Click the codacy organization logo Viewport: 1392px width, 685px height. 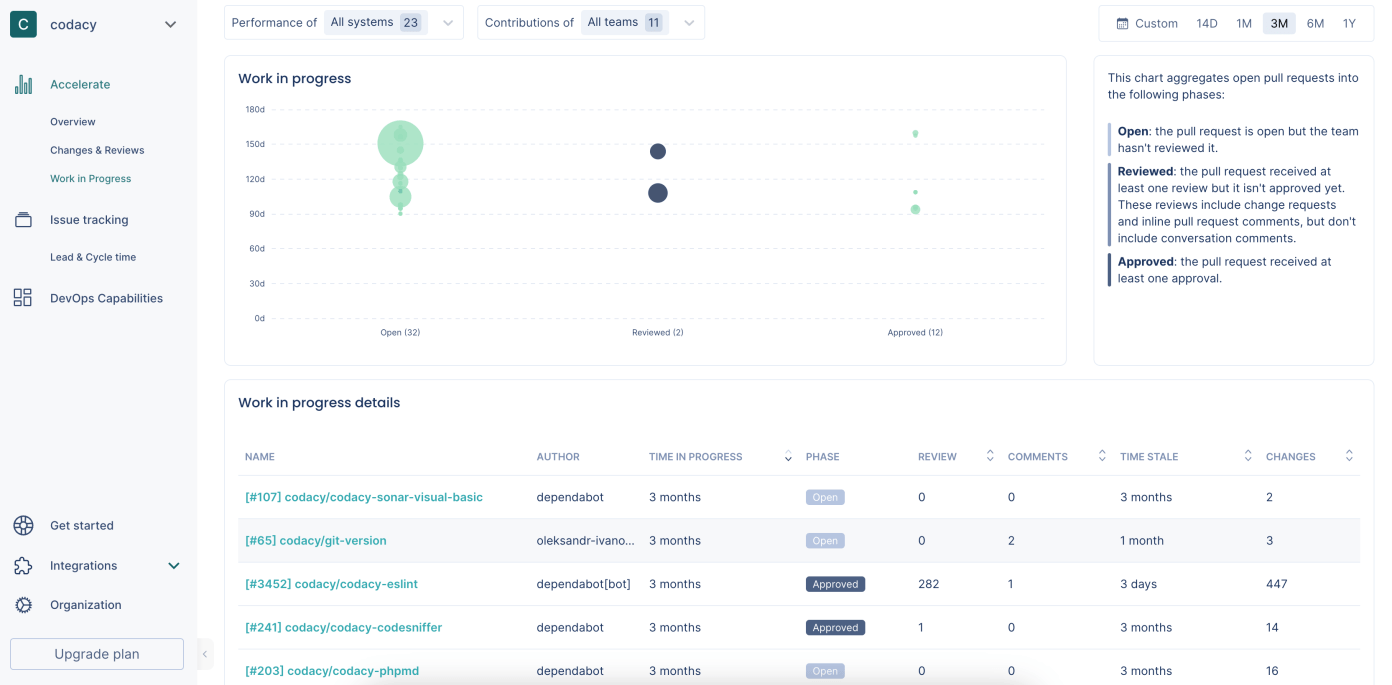(x=23, y=24)
